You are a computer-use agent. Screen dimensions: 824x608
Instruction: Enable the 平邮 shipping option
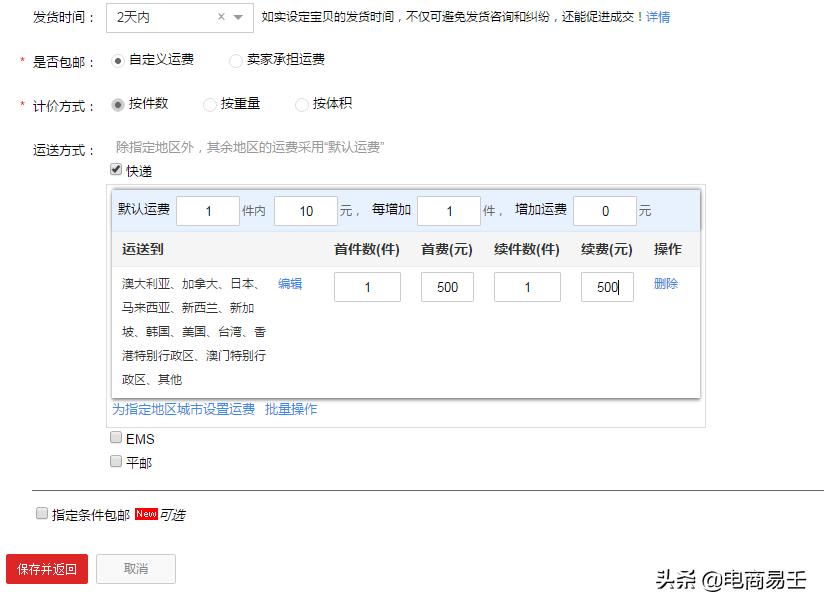[x=116, y=461]
